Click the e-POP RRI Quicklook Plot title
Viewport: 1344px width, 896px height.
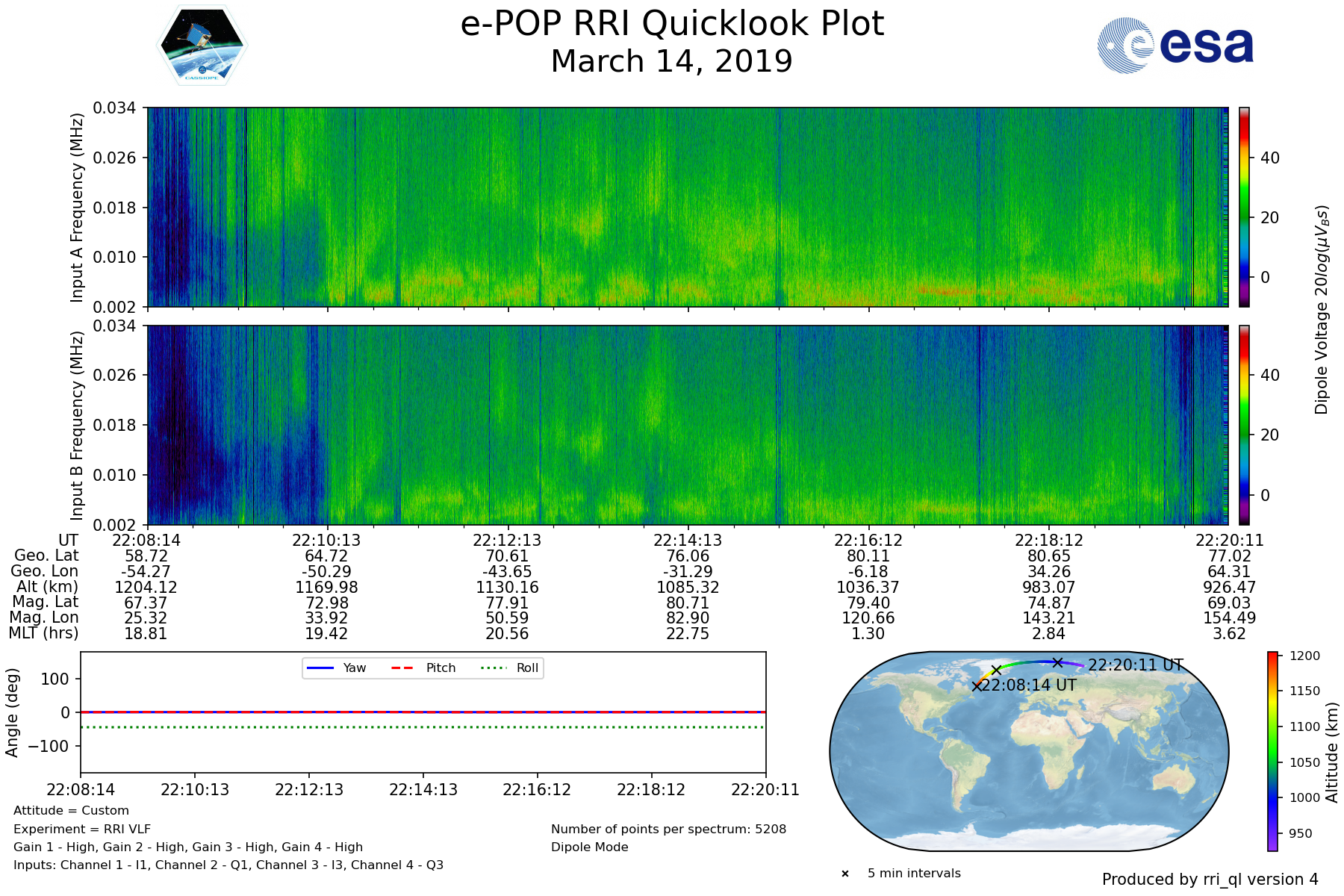tap(672, 24)
